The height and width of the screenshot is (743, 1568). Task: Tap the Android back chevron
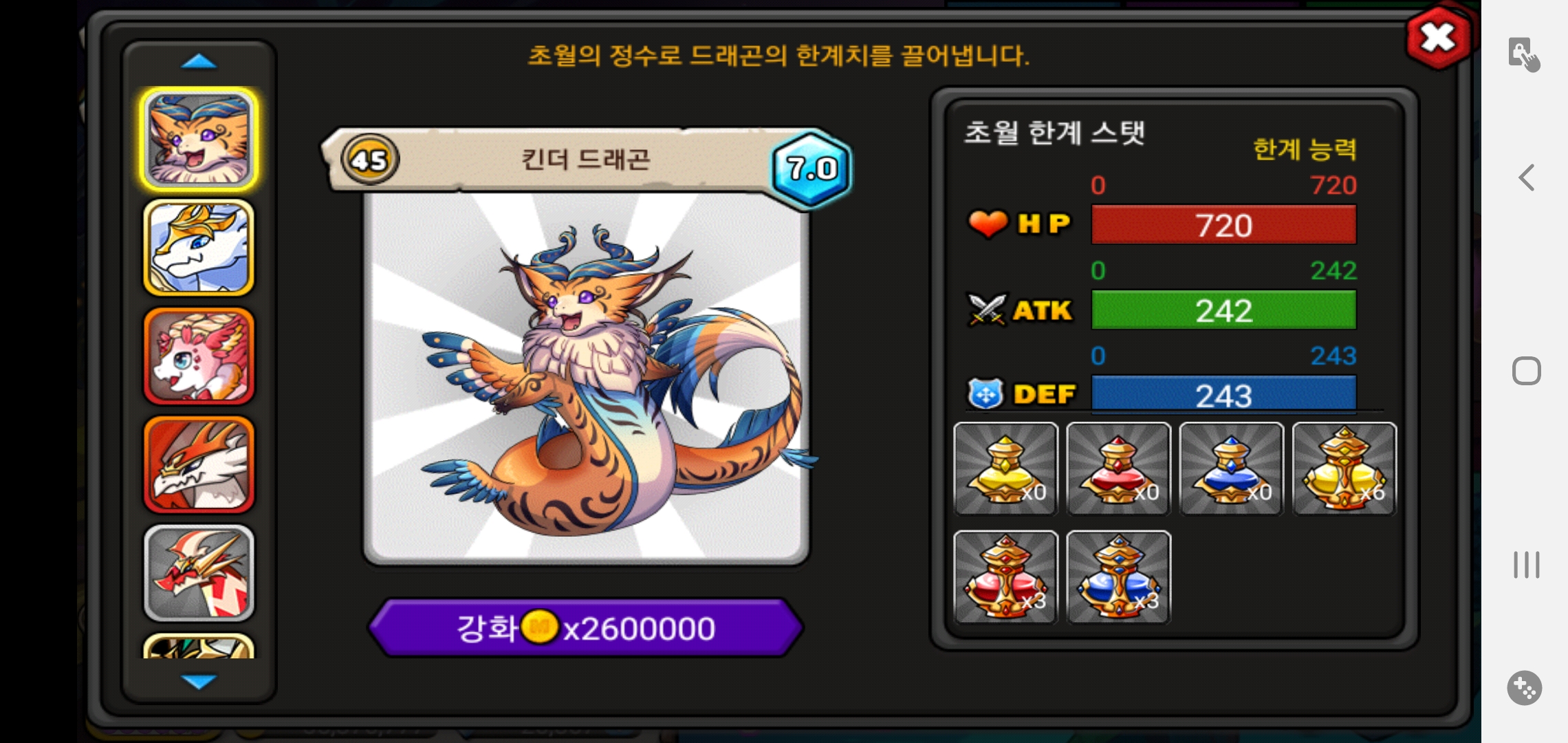pos(1526,178)
